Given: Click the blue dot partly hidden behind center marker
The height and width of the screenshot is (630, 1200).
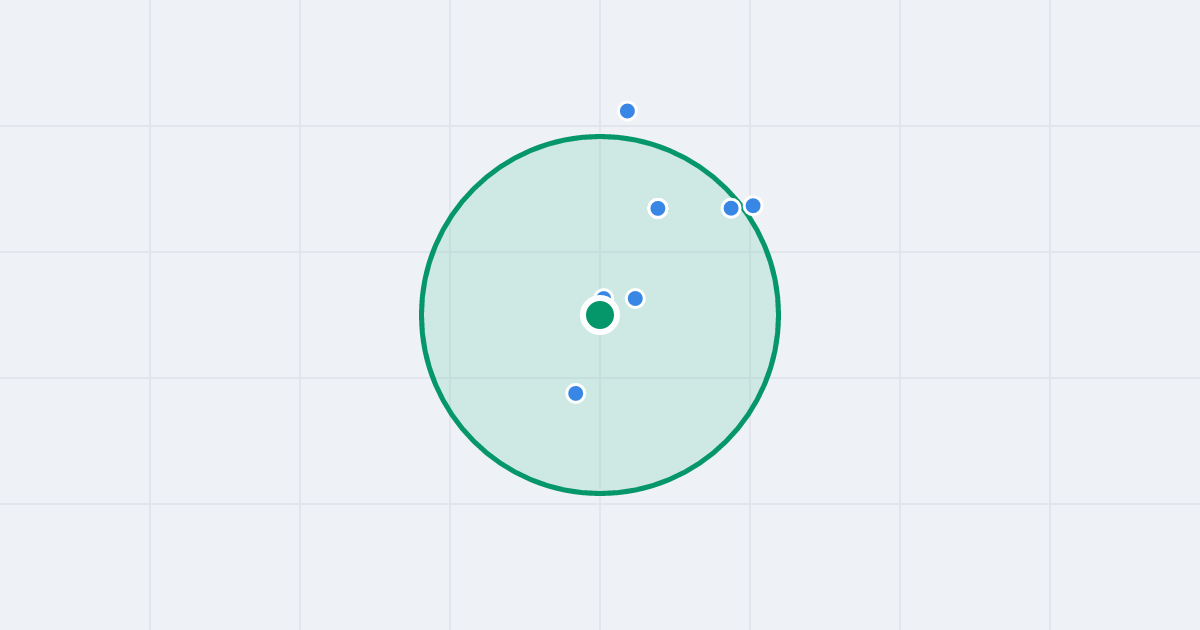Looking at the screenshot, I should (x=603, y=296).
